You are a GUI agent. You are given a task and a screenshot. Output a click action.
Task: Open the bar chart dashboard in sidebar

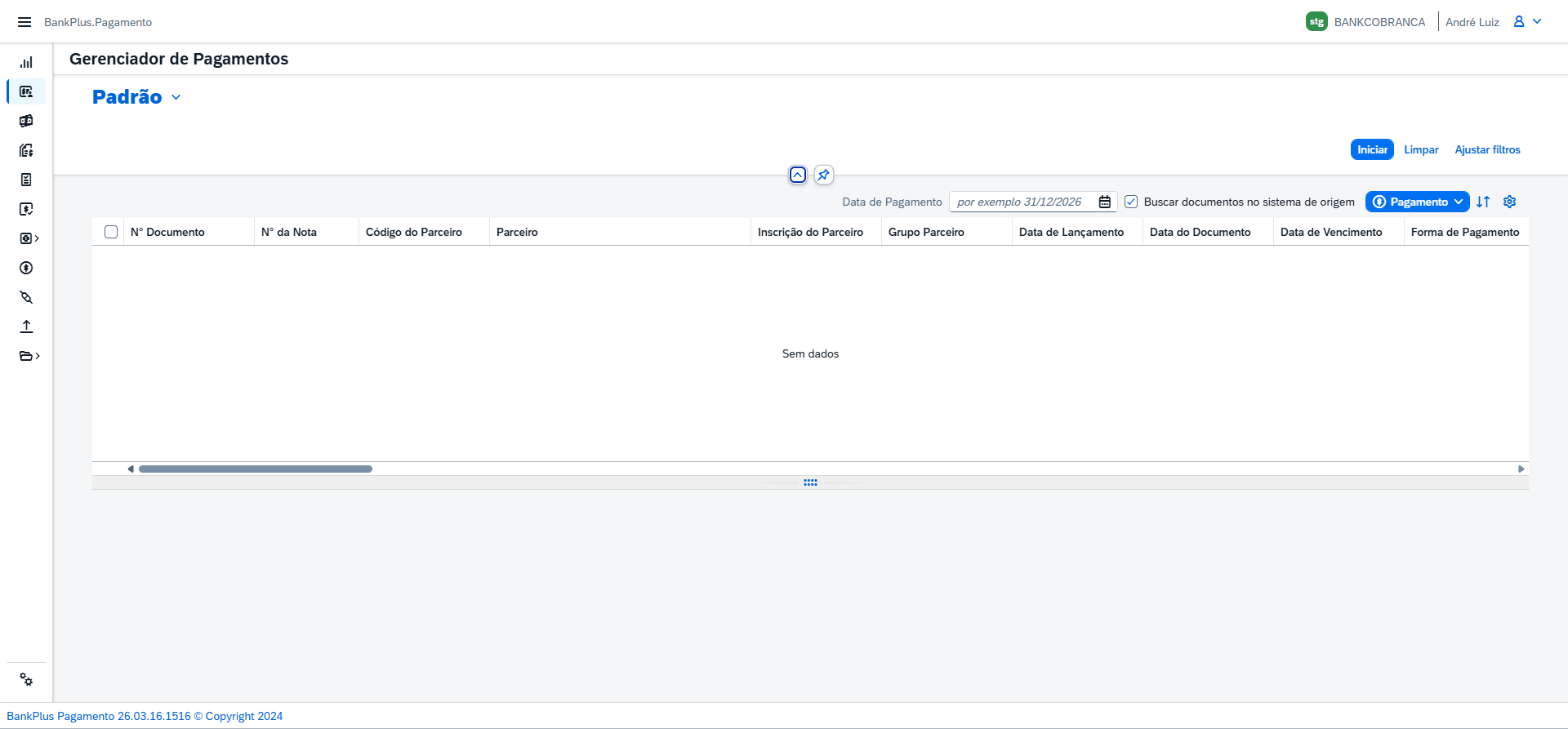(x=26, y=62)
